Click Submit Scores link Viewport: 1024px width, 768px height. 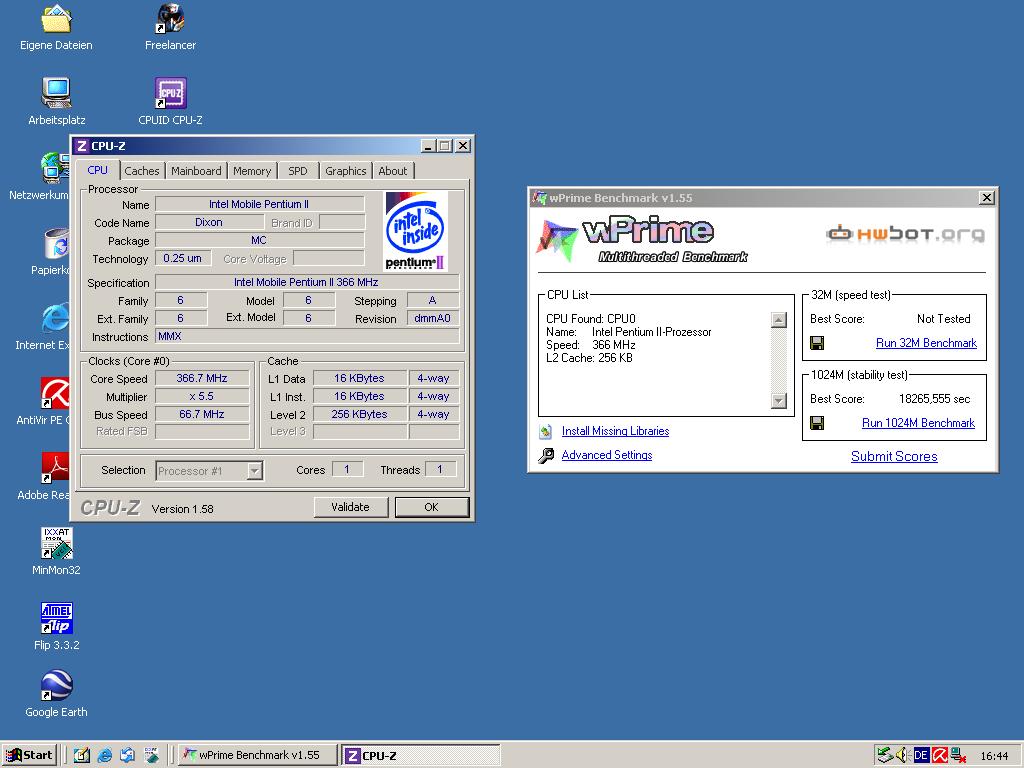894,456
